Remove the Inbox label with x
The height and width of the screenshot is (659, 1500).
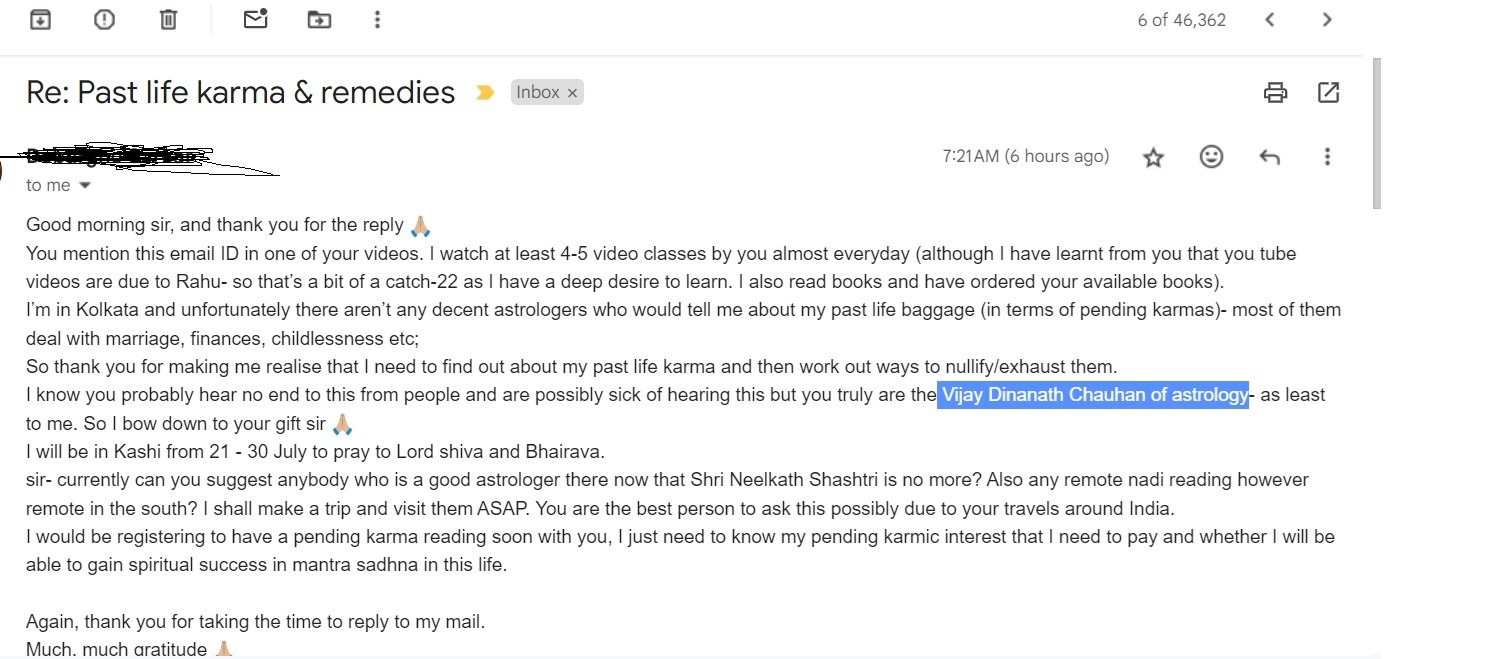pyautogui.click(x=572, y=93)
